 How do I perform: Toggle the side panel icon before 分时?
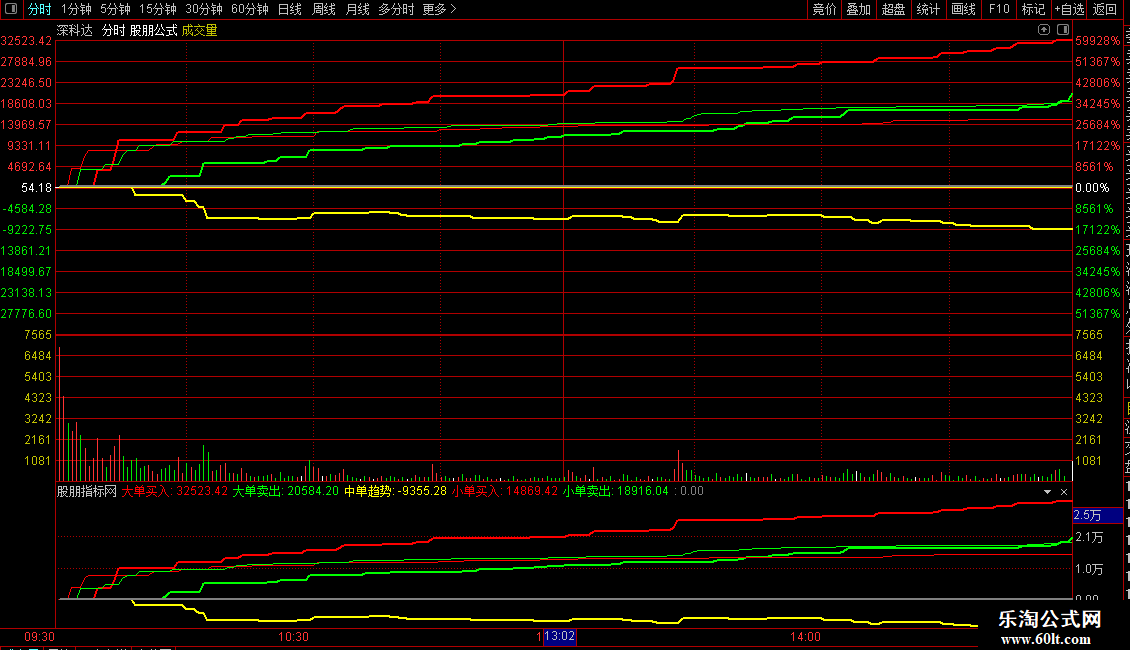click(11, 9)
